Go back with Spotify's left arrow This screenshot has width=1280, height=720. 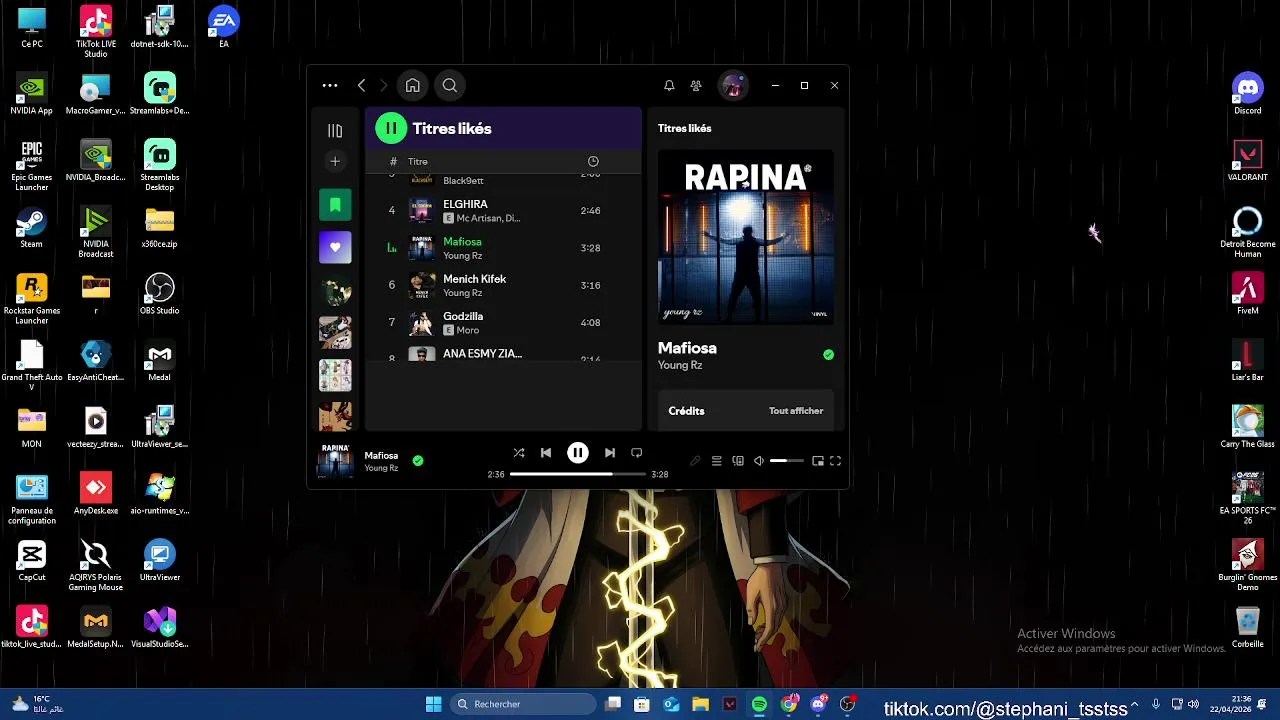coord(362,86)
